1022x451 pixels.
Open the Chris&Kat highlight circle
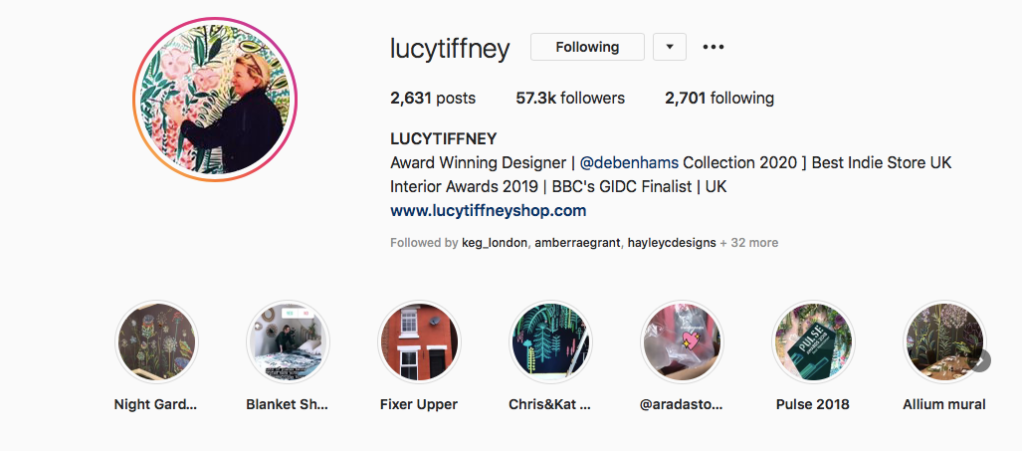[x=550, y=342]
